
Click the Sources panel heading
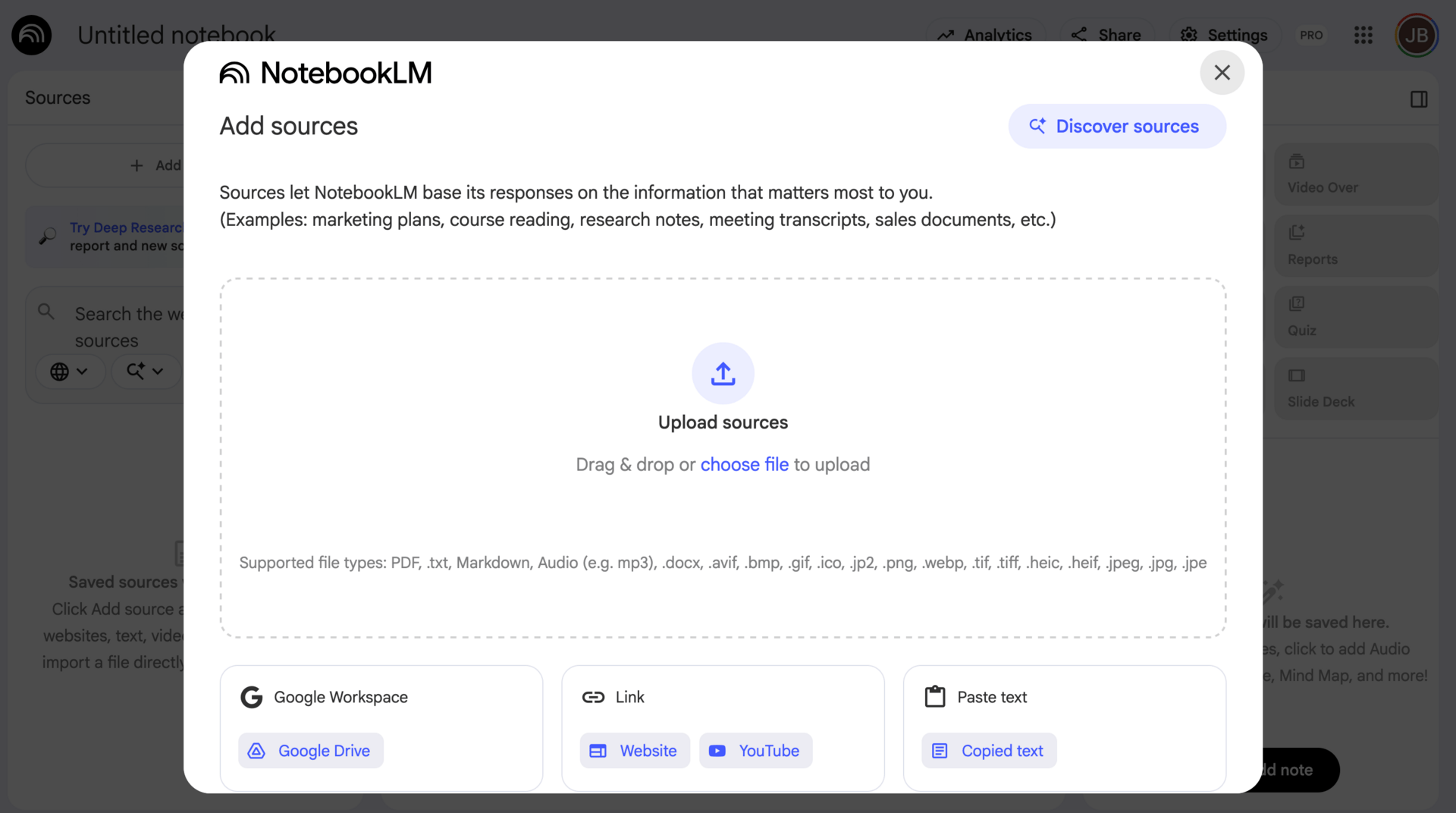tap(58, 98)
